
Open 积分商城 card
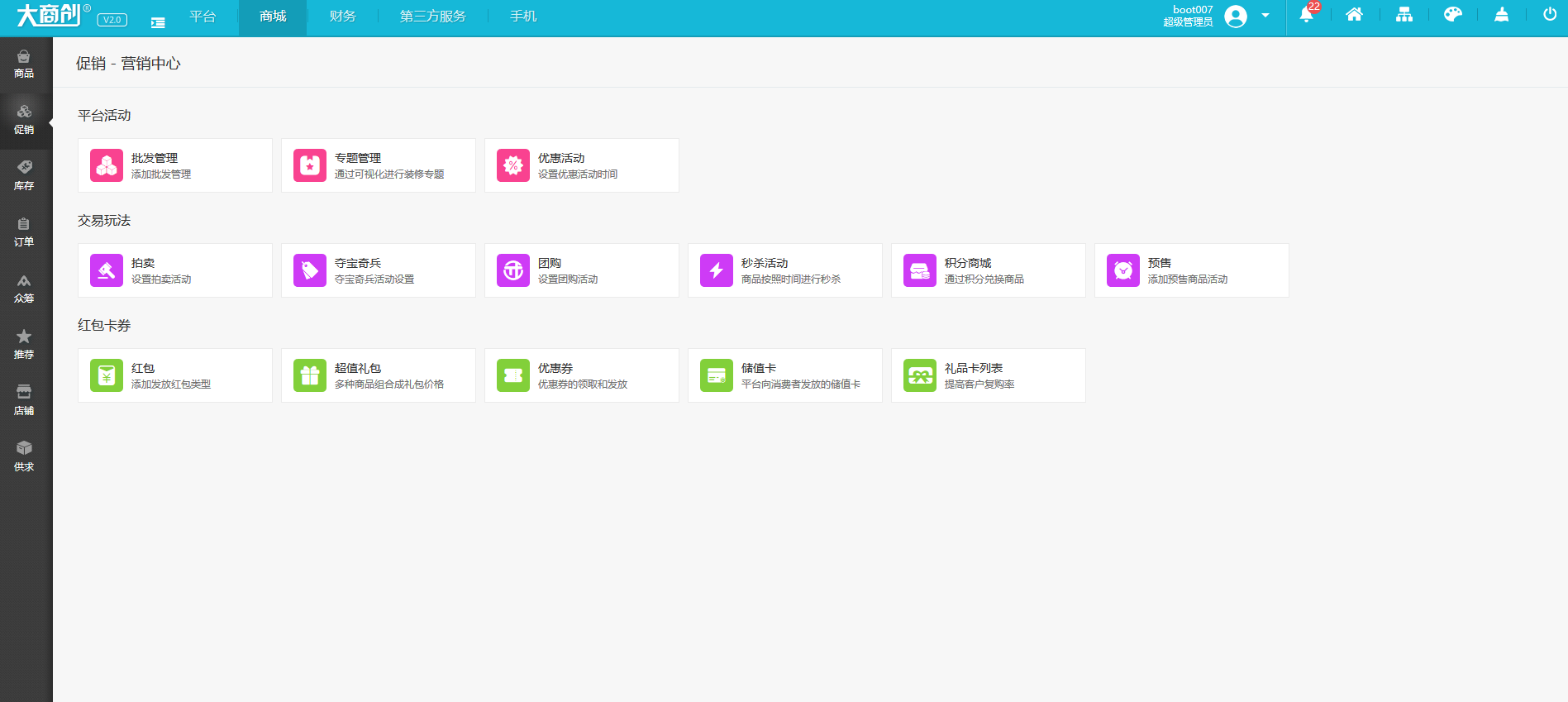click(988, 270)
